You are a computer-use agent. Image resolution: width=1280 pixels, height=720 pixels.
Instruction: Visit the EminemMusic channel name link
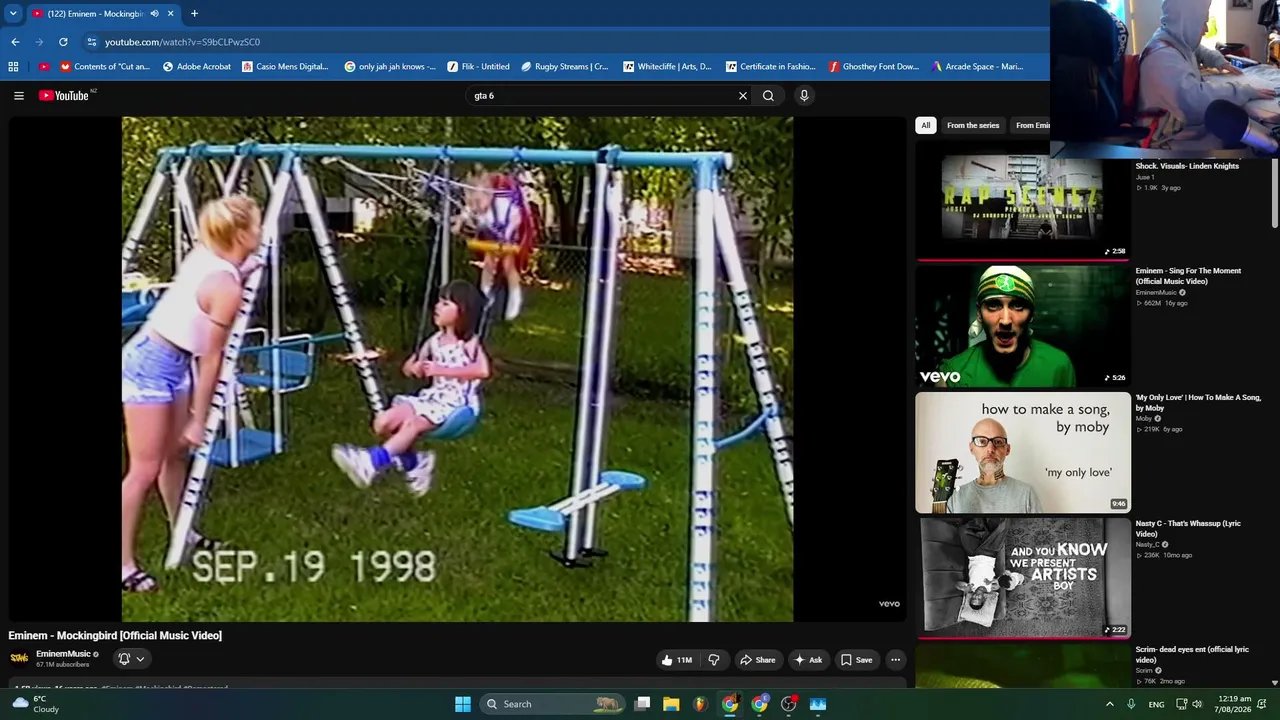(63, 654)
